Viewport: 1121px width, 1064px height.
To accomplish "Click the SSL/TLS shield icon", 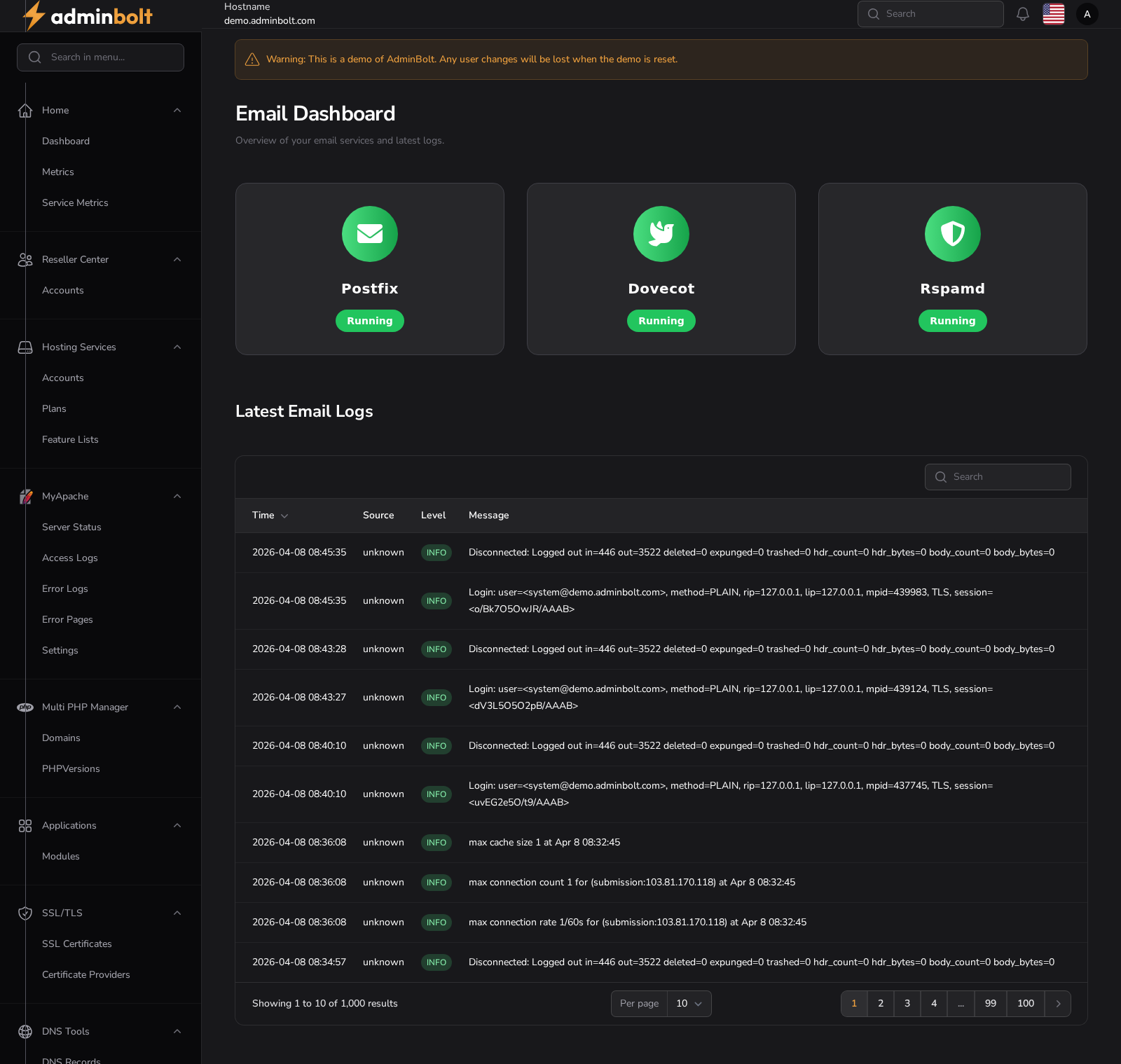I will click(x=25, y=913).
